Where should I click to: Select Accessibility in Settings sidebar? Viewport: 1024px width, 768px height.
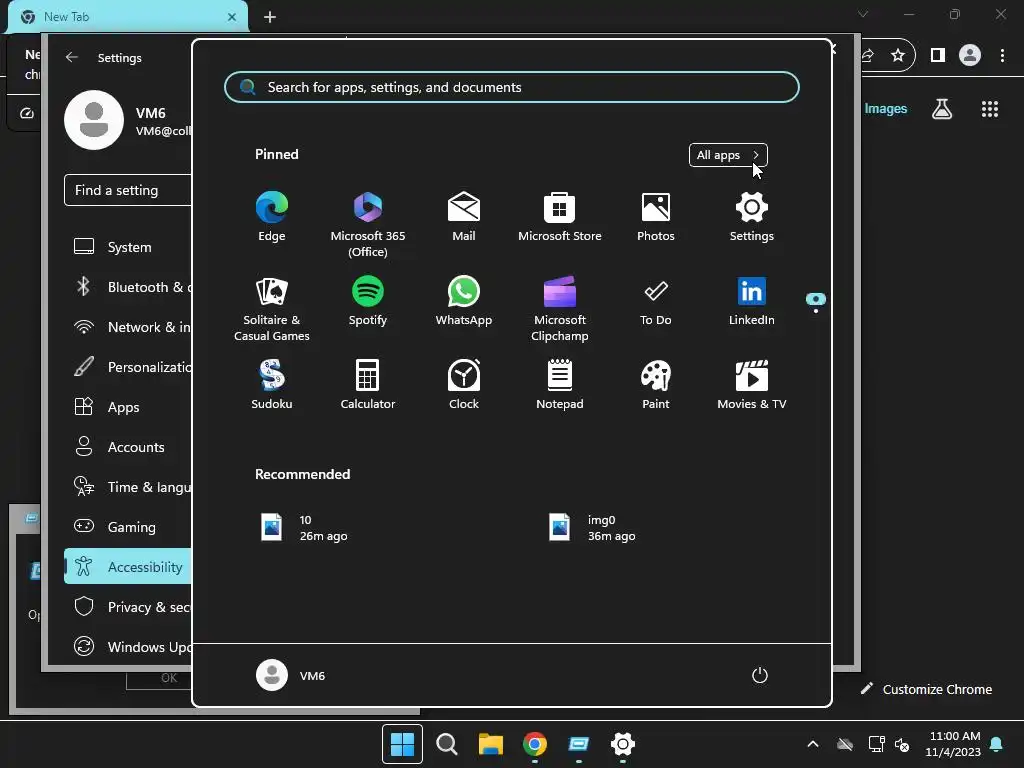point(129,566)
